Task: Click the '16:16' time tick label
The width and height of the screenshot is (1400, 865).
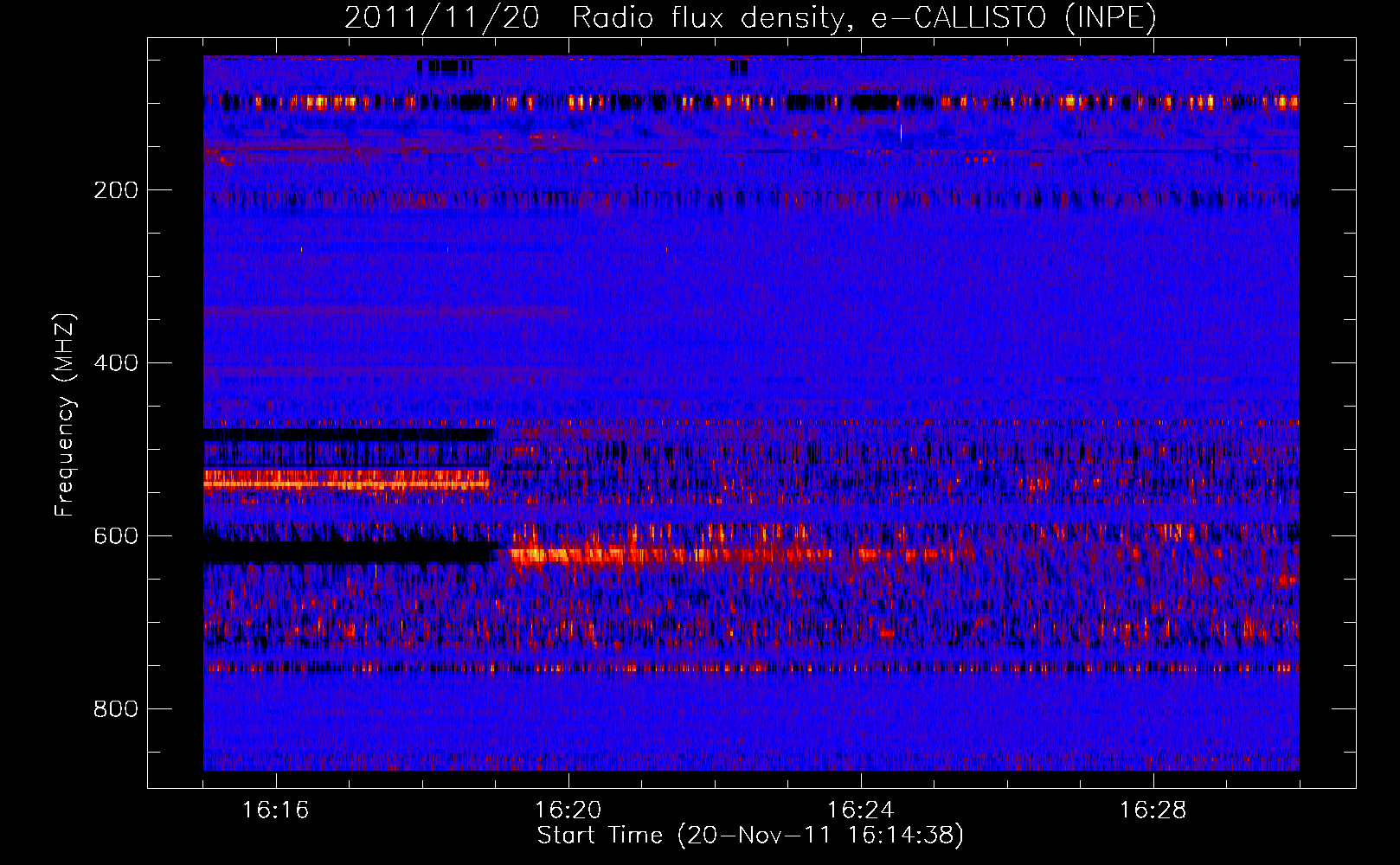Action: point(276,811)
